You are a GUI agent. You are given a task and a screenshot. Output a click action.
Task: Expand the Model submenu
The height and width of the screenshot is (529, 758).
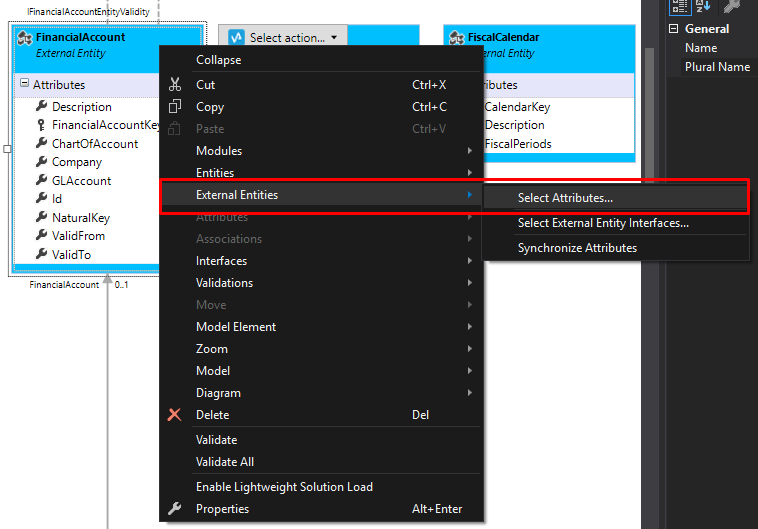pos(321,371)
